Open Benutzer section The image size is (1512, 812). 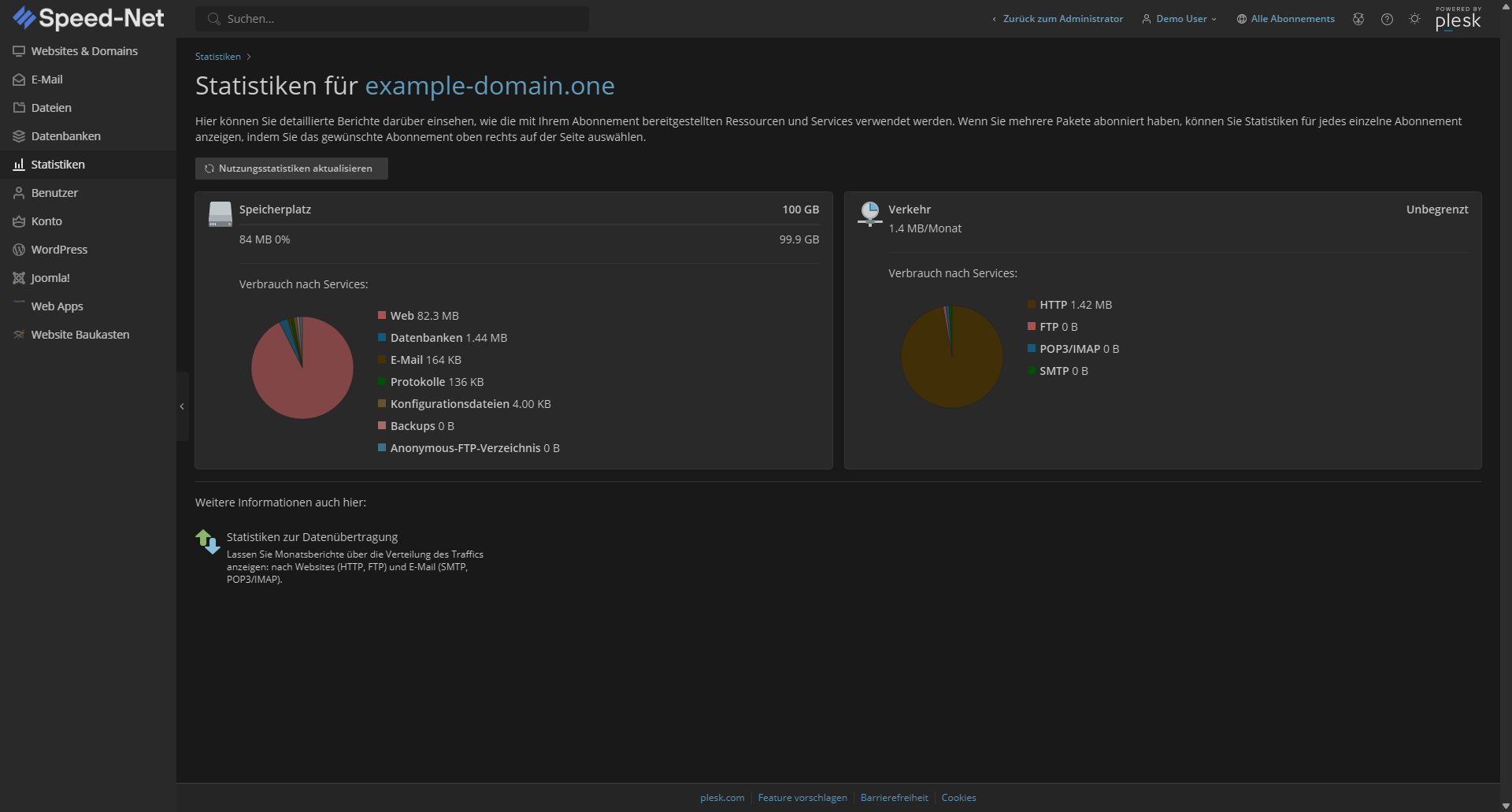coord(88,193)
